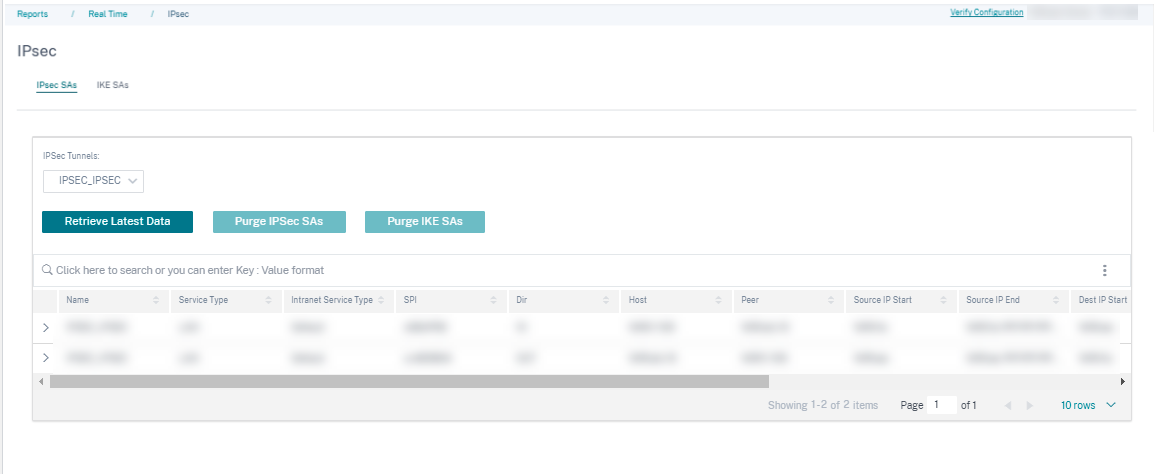
Task: Expand the second table row
Action: [x=46, y=358]
